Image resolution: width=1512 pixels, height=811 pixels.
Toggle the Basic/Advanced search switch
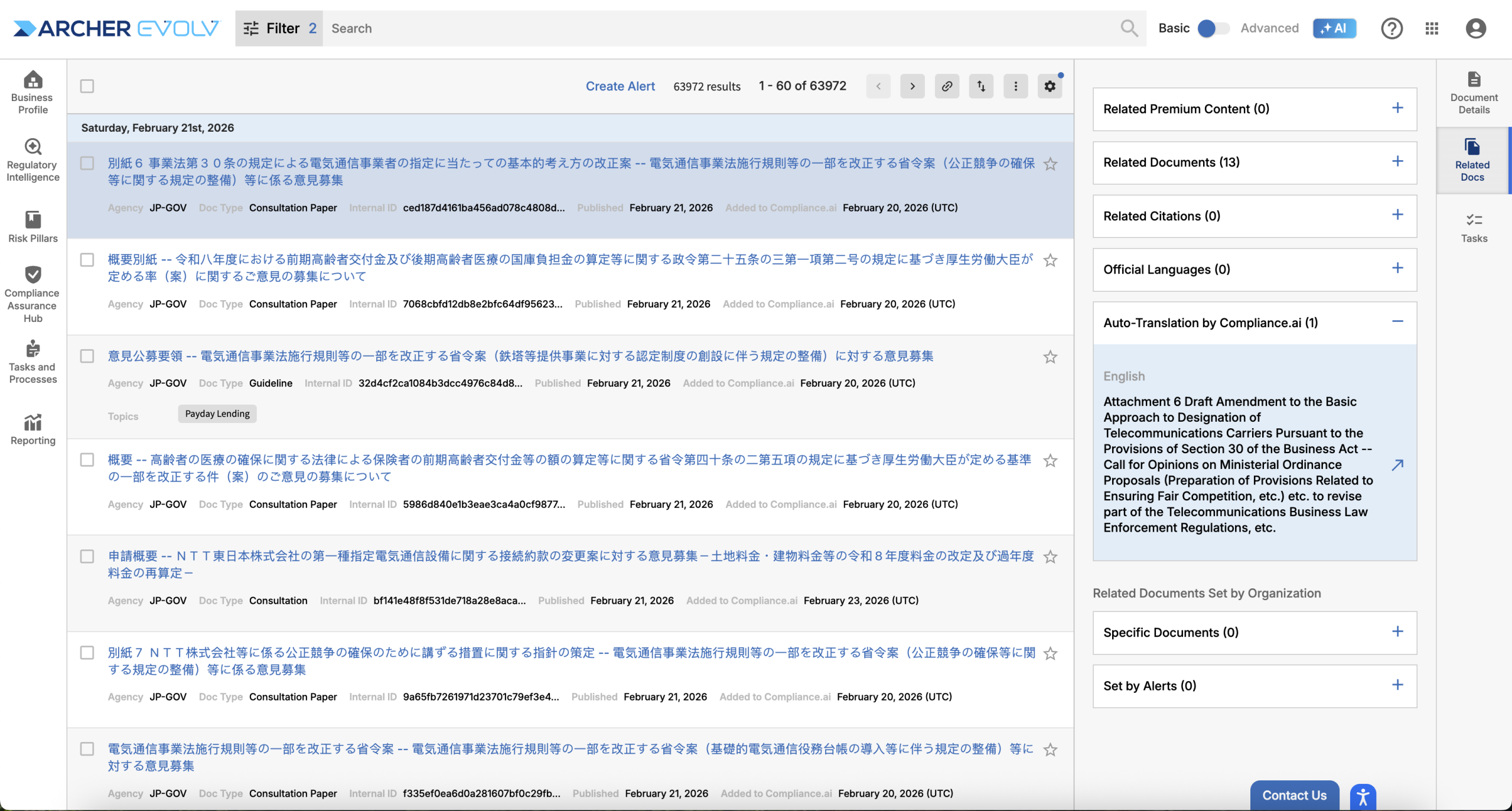point(1213,28)
